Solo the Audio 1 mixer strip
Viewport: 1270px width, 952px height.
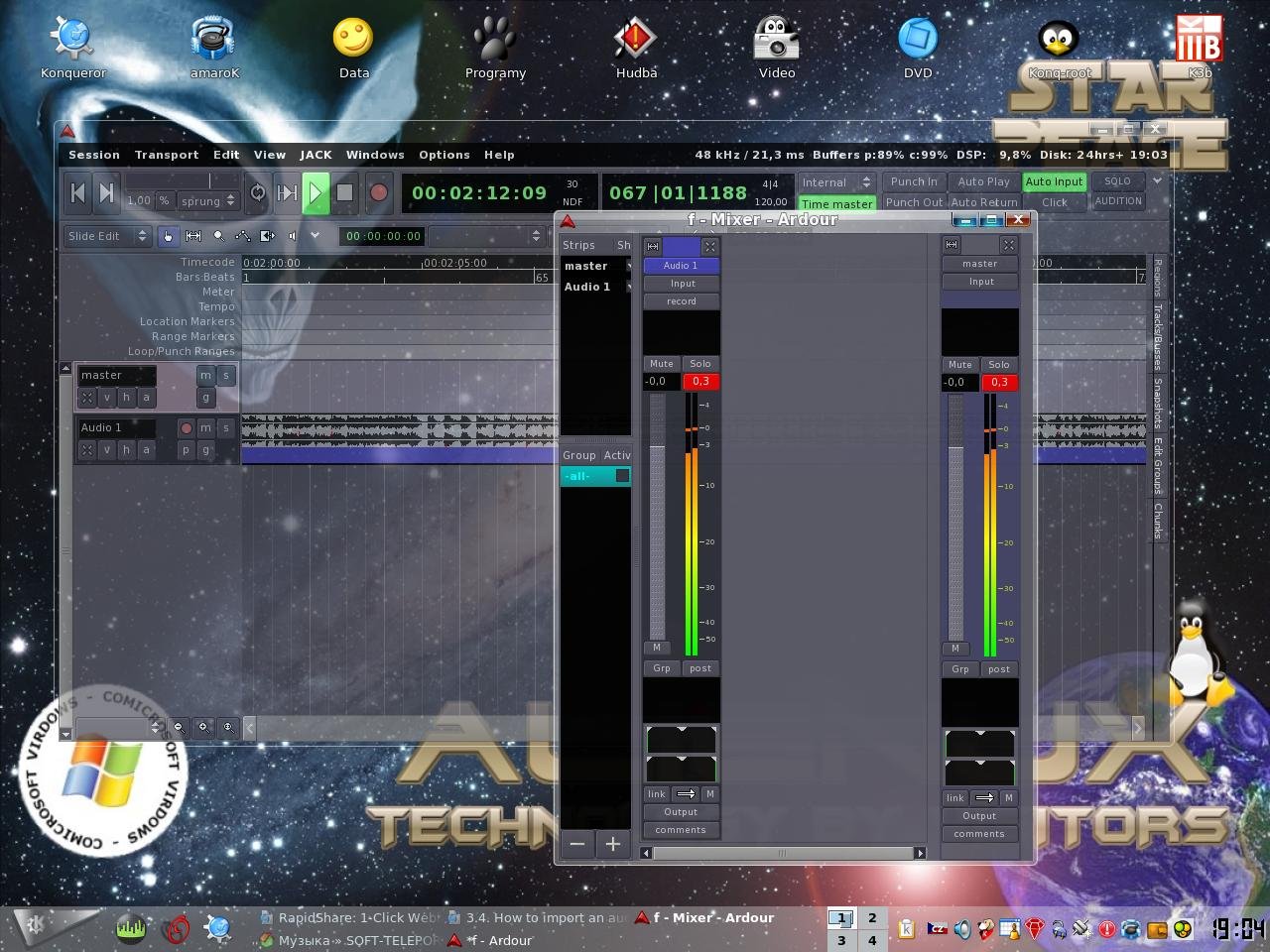coord(700,364)
